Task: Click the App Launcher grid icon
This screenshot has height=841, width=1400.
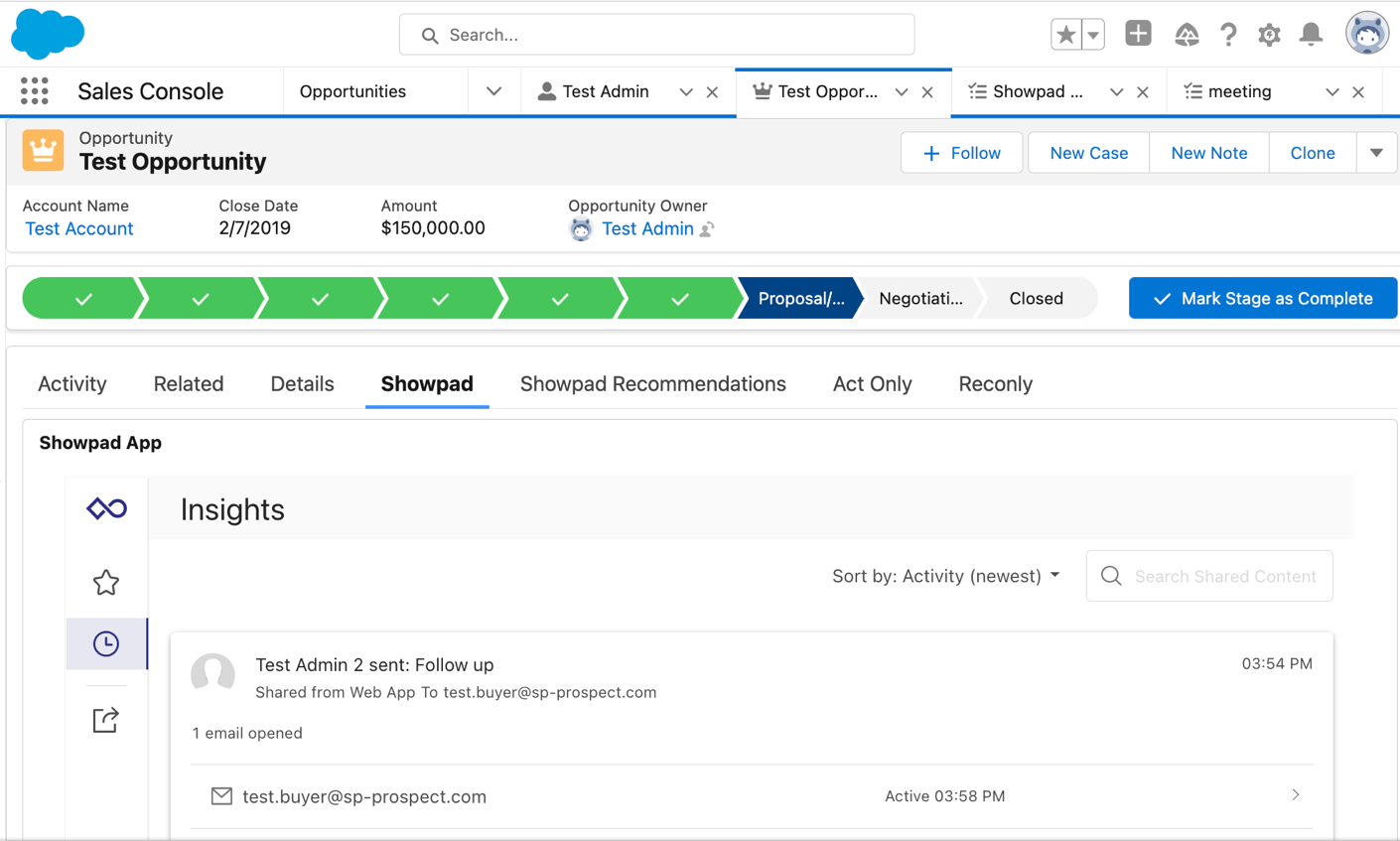Action: click(x=34, y=90)
